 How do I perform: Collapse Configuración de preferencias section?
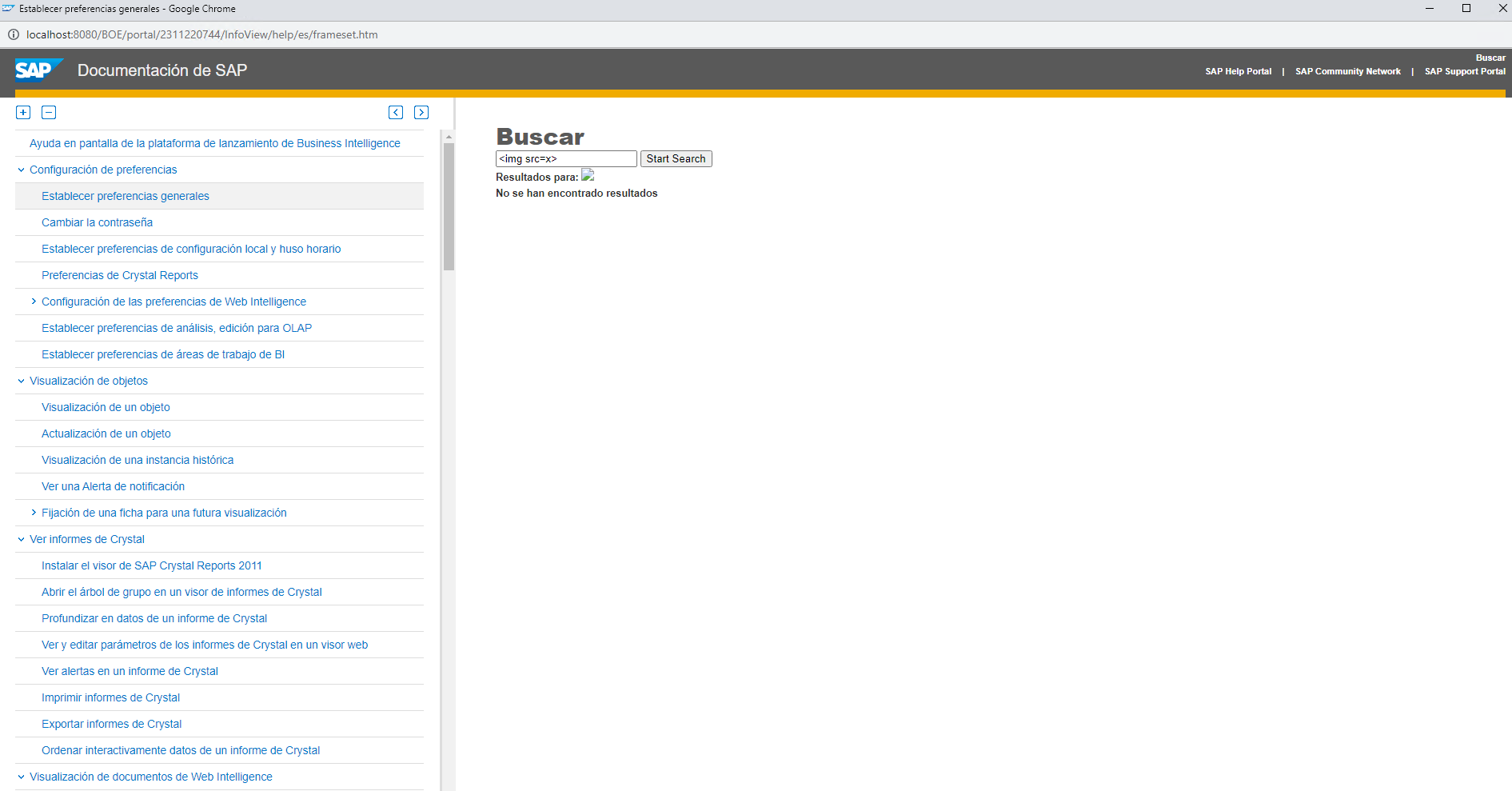(x=21, y=170)
